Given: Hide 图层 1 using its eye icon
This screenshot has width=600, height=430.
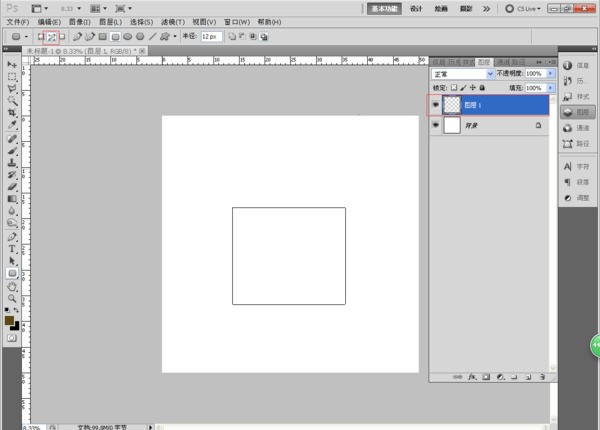Looking at the screenshot, I should pos(436,104).
